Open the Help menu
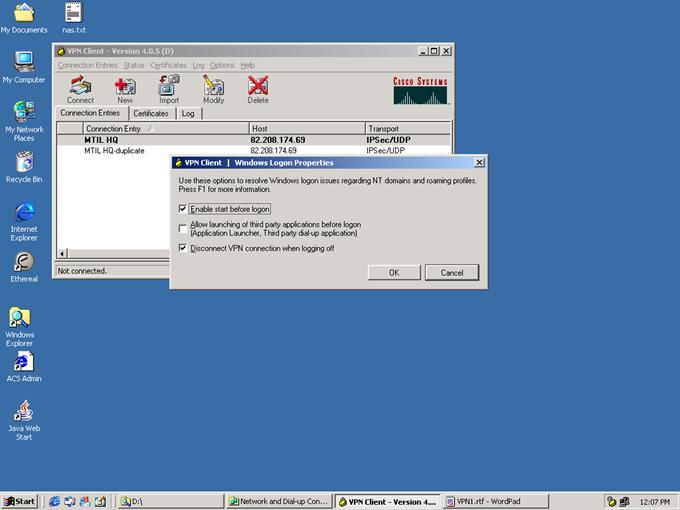Image resolution: width=680 pixels, height=510 pixels. pyautogui.click(x=247, y=65)
